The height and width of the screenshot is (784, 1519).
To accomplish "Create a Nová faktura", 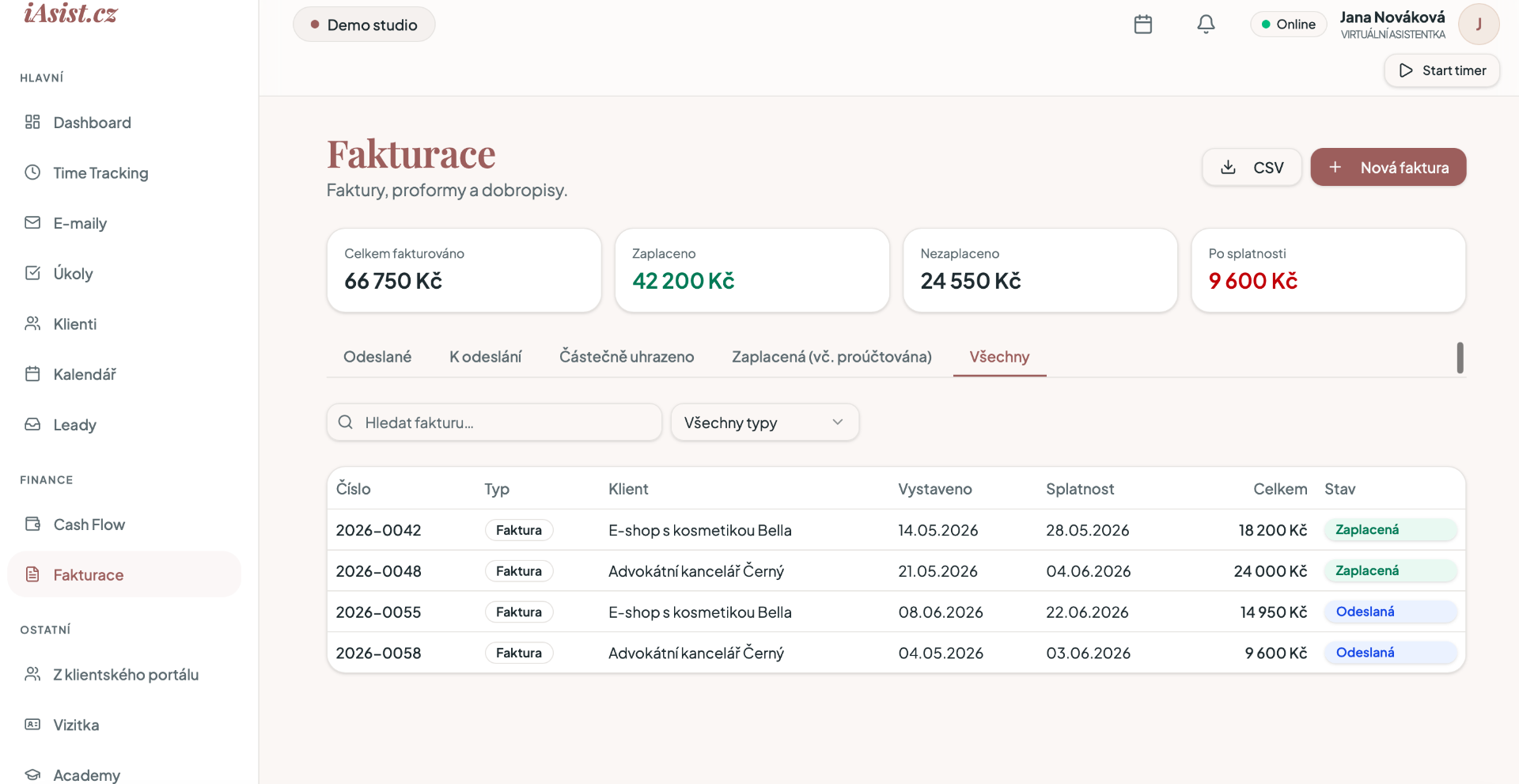I will click(1388, 167).
